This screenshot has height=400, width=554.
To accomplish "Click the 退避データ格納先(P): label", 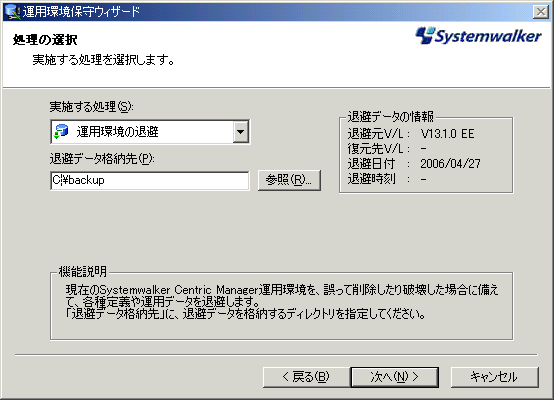I will tap(102, 159).
